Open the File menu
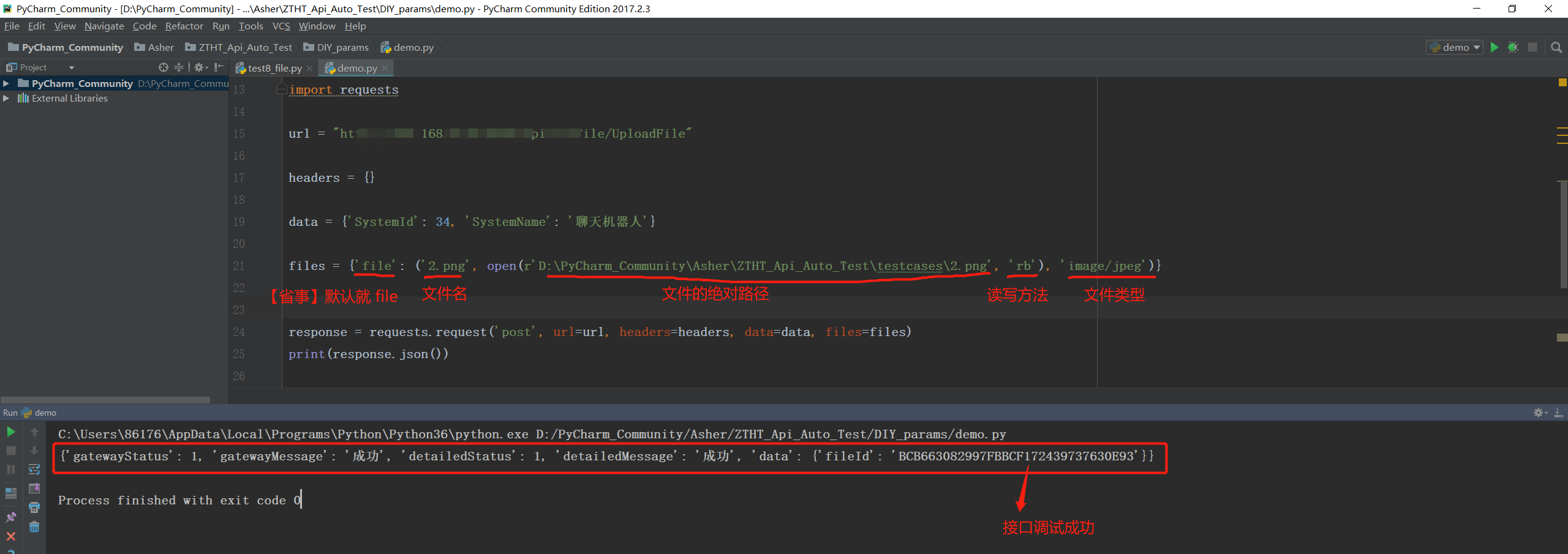The width and height of the screenshot is (1568, 554). [x=12, y=26]
